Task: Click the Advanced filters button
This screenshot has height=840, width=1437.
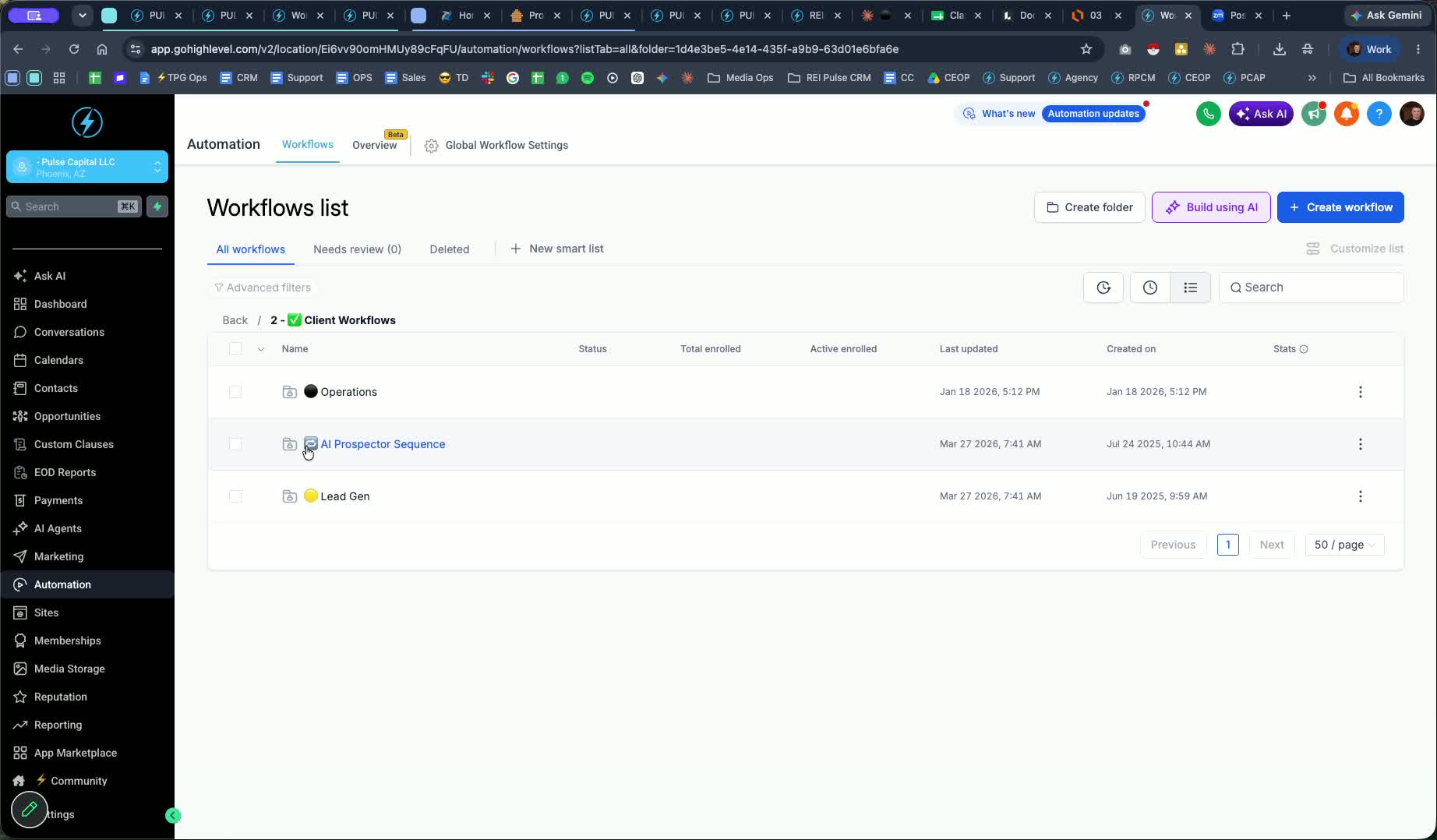Action: coord(263,288)
